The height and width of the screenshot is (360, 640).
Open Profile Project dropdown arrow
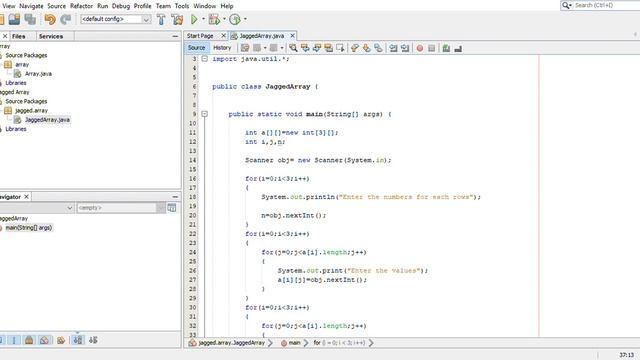[x=245, y=19]
